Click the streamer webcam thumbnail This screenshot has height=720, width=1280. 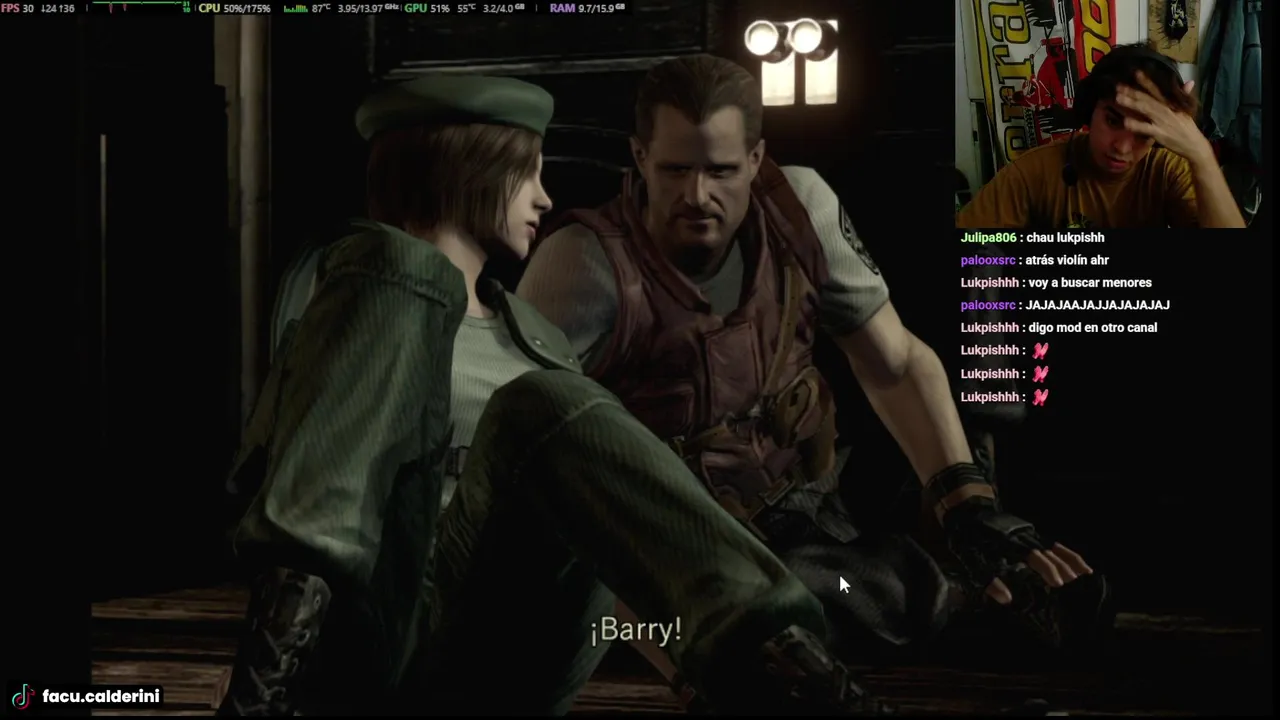(1108, 114)
